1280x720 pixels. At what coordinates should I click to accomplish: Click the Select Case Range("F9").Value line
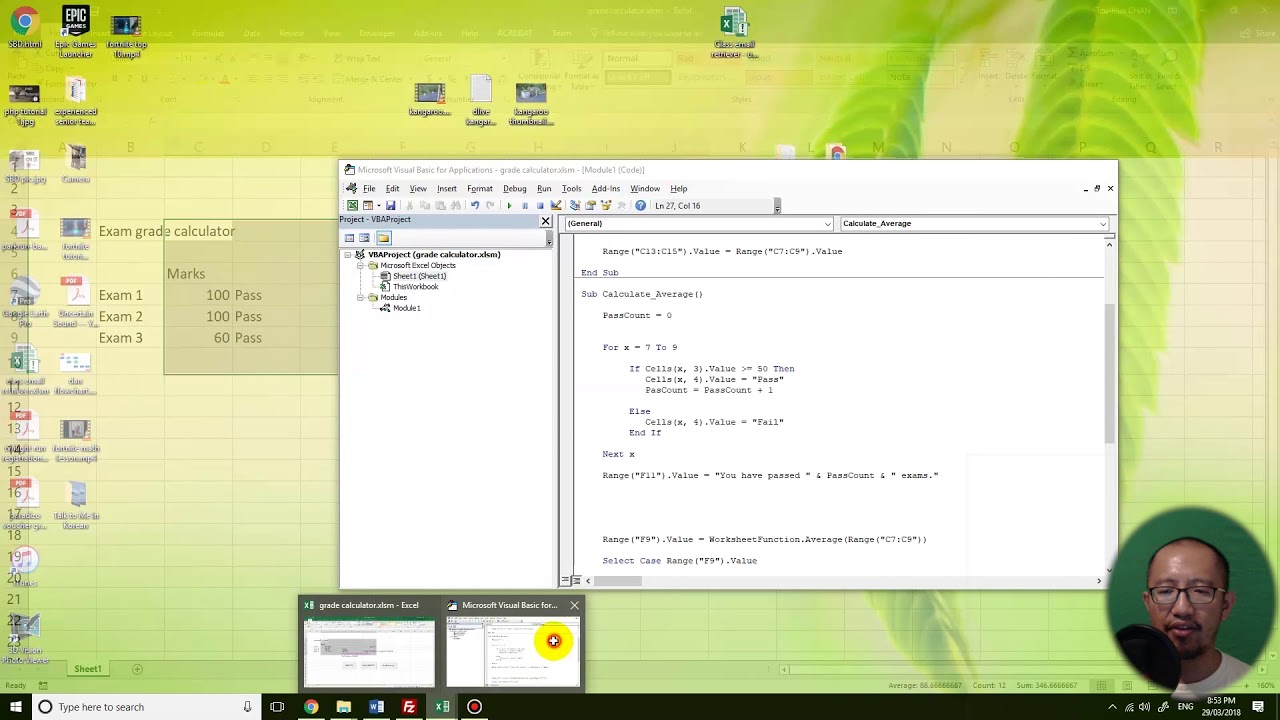tap(680, 561)
